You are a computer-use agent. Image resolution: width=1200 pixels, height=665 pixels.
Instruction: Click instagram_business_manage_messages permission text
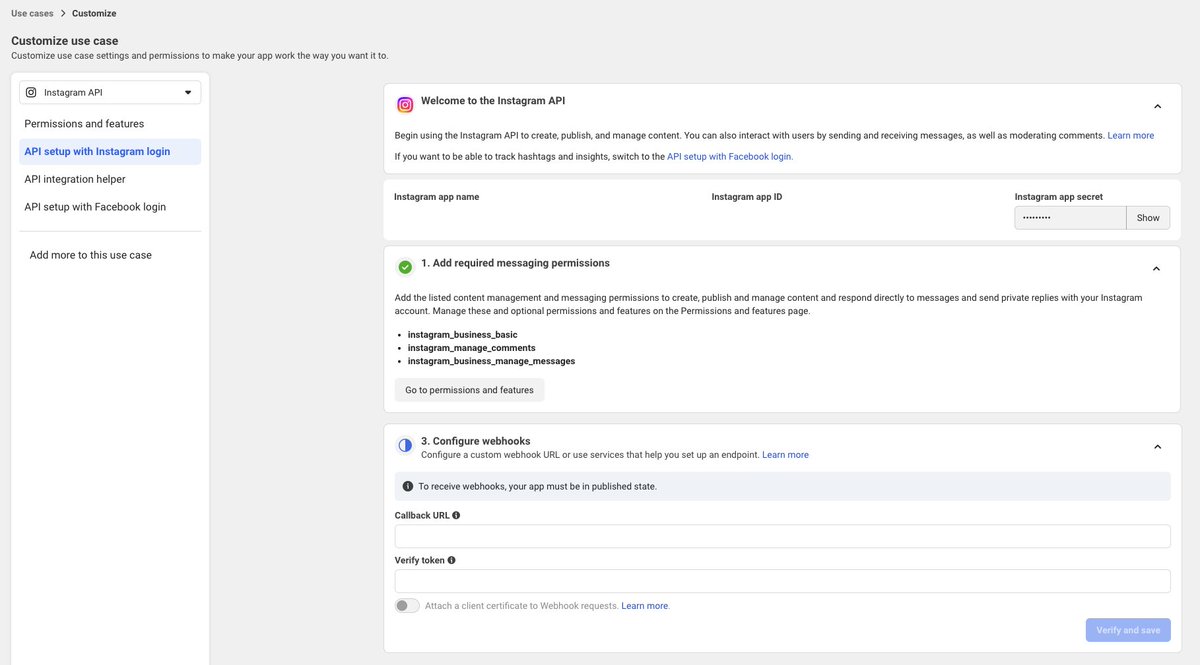[491, 361]
